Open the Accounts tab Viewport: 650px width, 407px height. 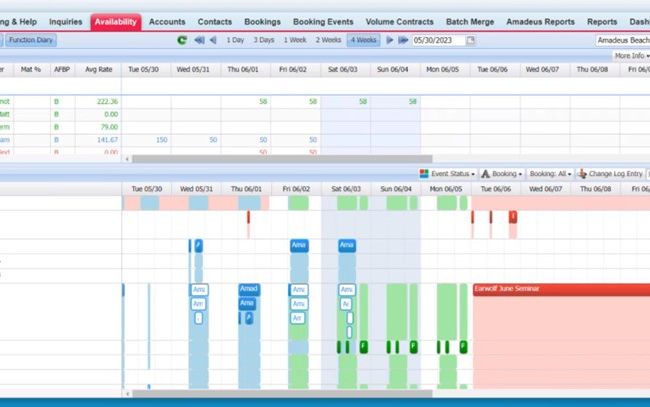(x=167, y=22)
